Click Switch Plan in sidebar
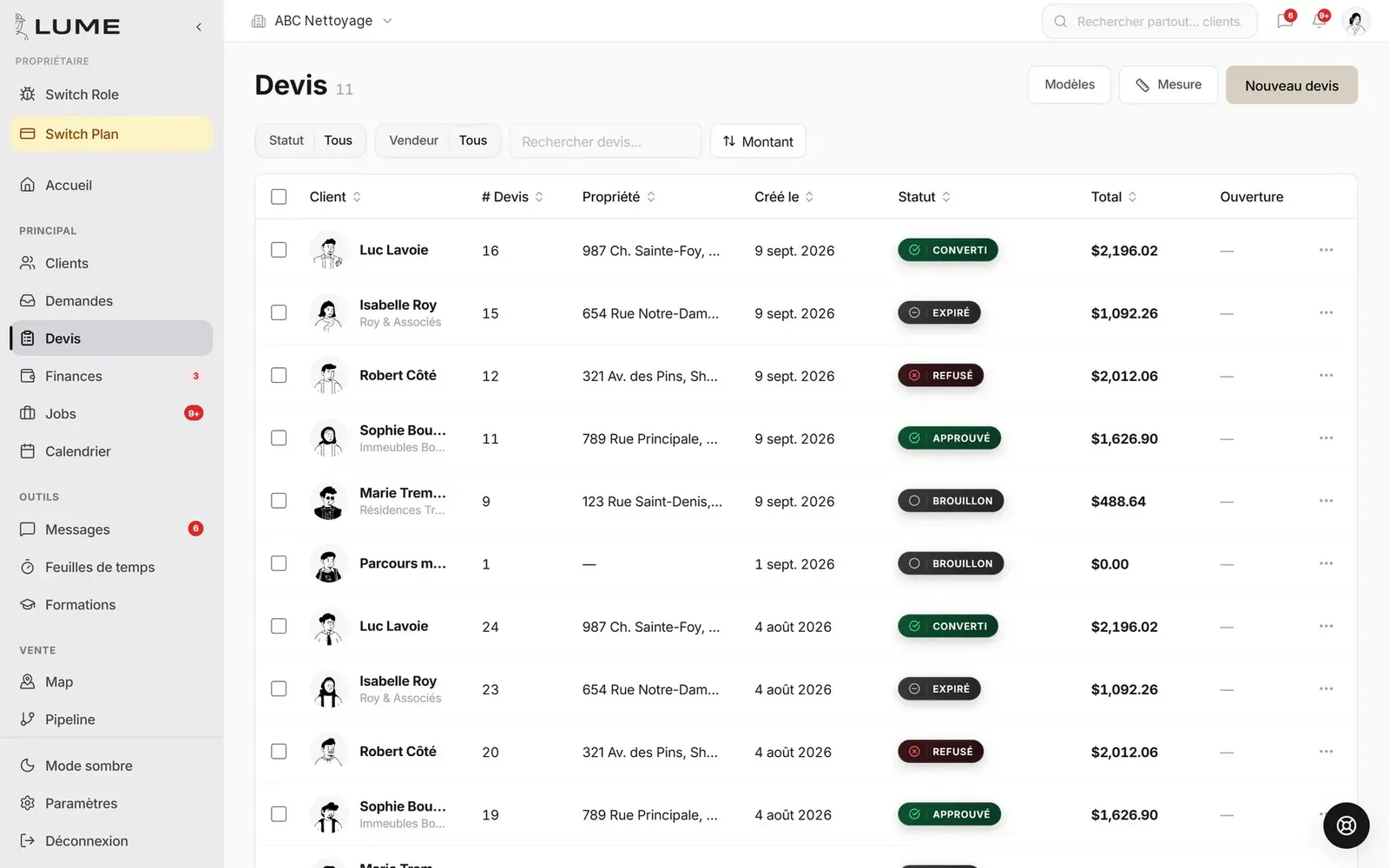Screen dimensions: 1389x868 [111, 134]
